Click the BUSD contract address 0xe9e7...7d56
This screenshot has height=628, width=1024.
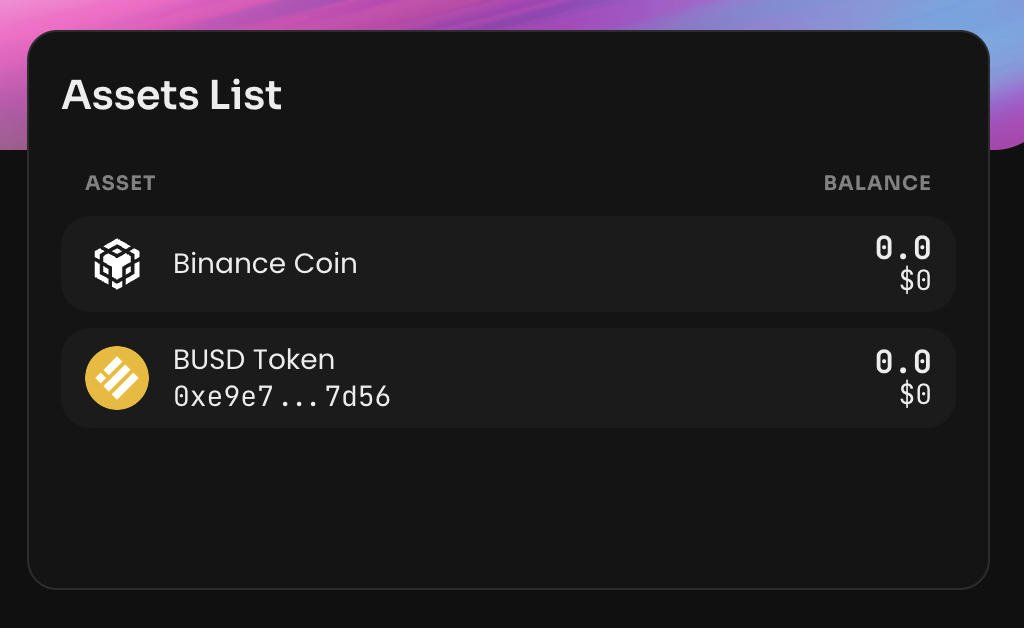click(282, 397)
